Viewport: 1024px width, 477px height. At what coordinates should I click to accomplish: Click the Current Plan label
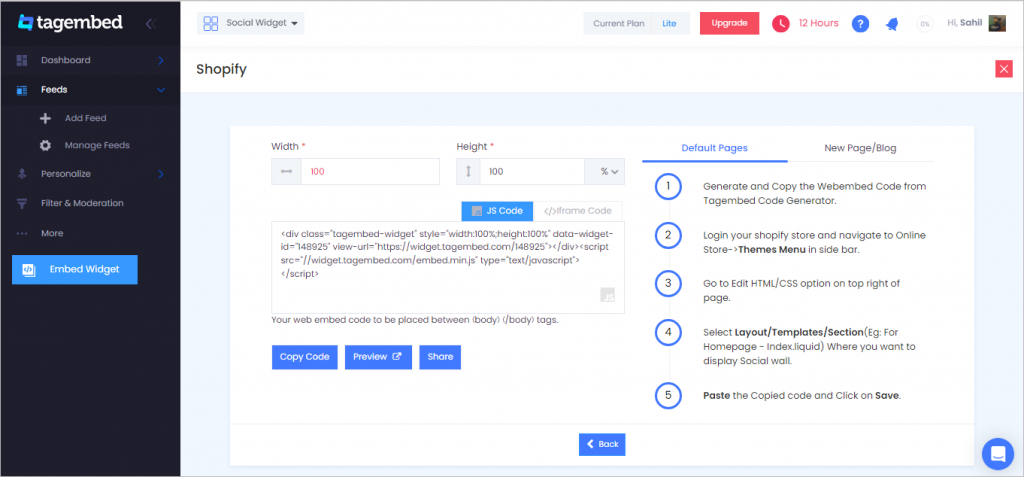[x=618, y=24]
